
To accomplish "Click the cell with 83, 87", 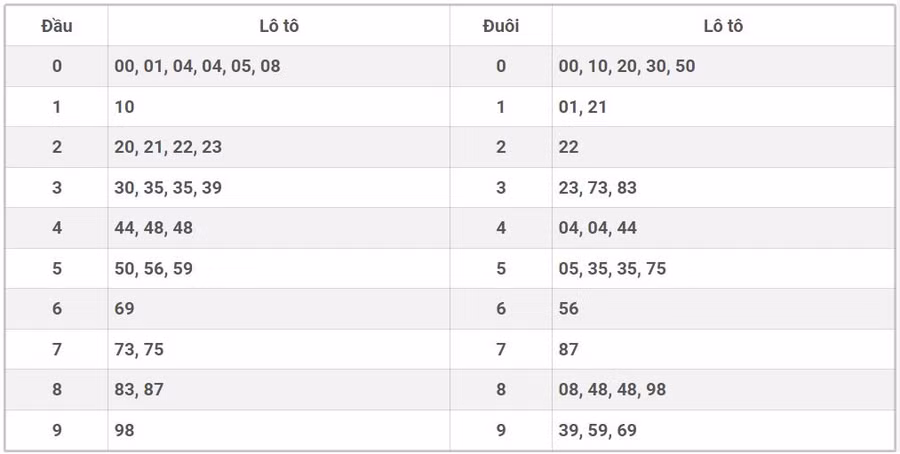I will (139, 390).
